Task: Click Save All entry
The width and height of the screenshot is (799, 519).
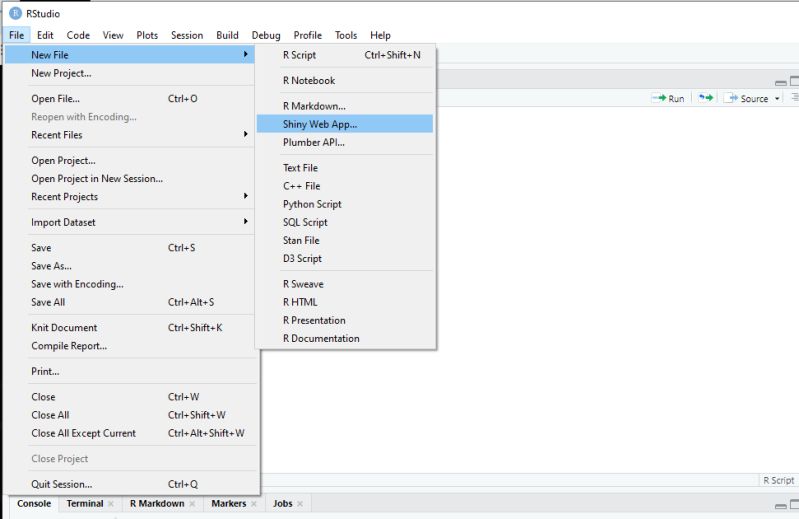Action: coord(129,302)
